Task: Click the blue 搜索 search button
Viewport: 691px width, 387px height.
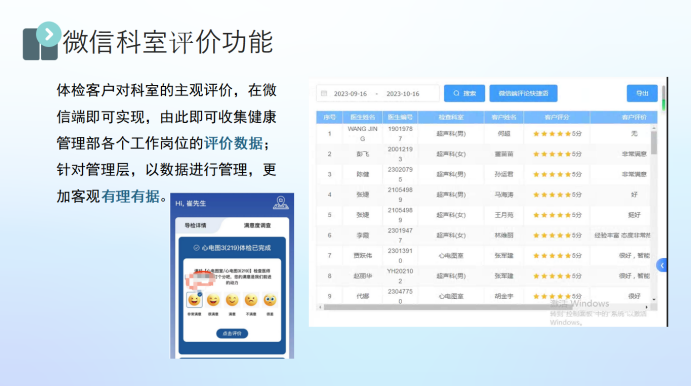Action: (x=464, y=93)
